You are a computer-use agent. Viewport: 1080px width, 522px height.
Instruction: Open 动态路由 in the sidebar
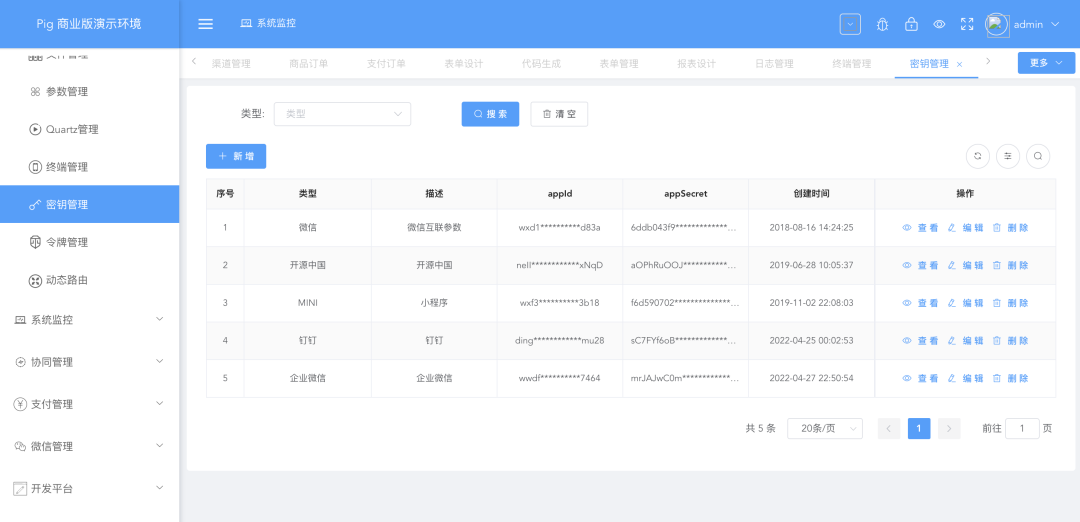click(90, 280)
